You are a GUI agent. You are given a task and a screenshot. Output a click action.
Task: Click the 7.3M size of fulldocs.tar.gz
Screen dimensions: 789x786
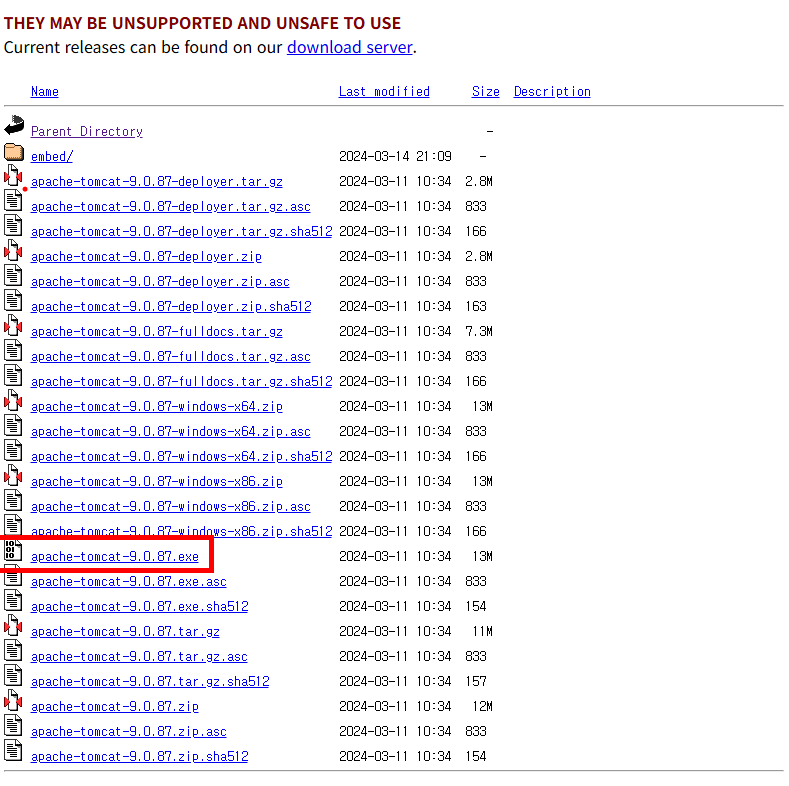click(x=479, y=332)
